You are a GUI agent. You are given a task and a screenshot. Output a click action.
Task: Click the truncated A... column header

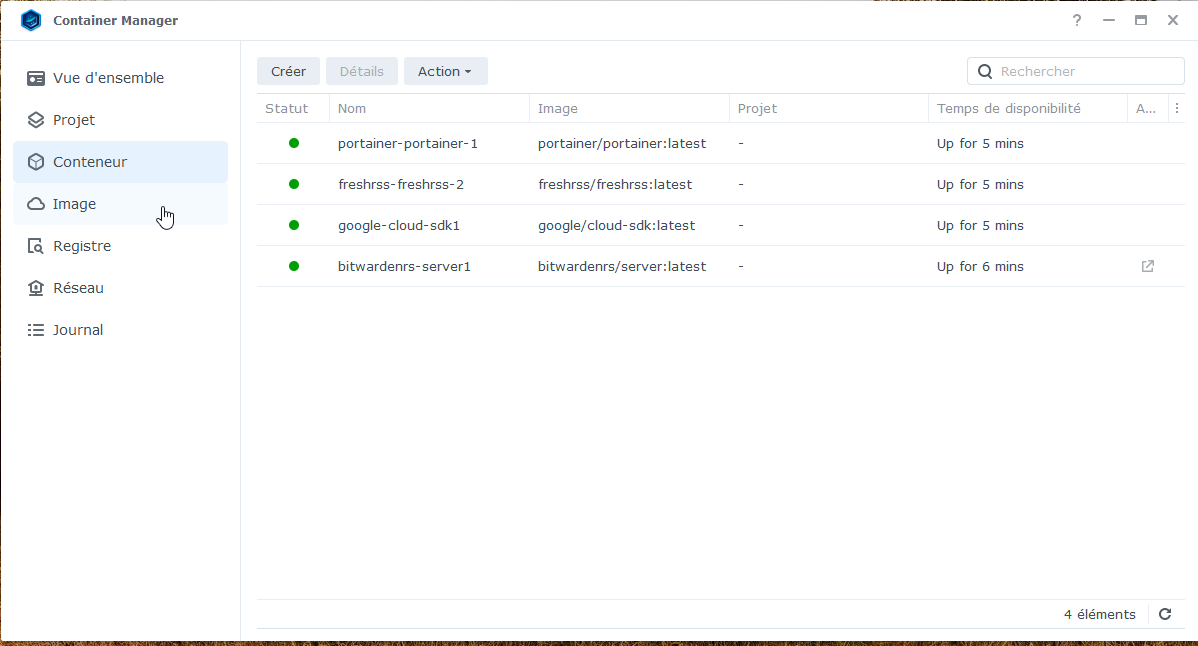click(x=1148, y=108)
